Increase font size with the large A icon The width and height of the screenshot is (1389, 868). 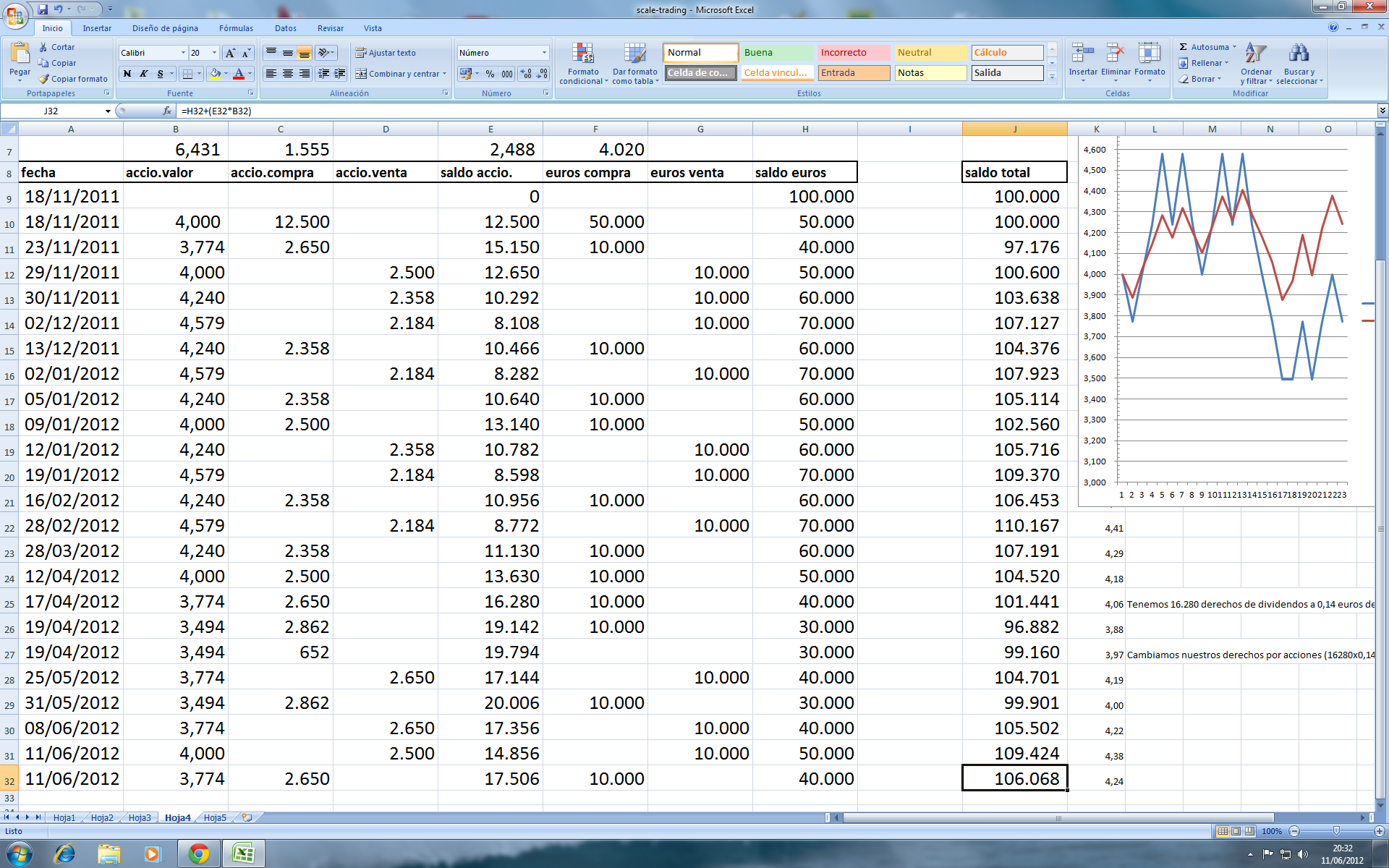[x=229, y=53]
